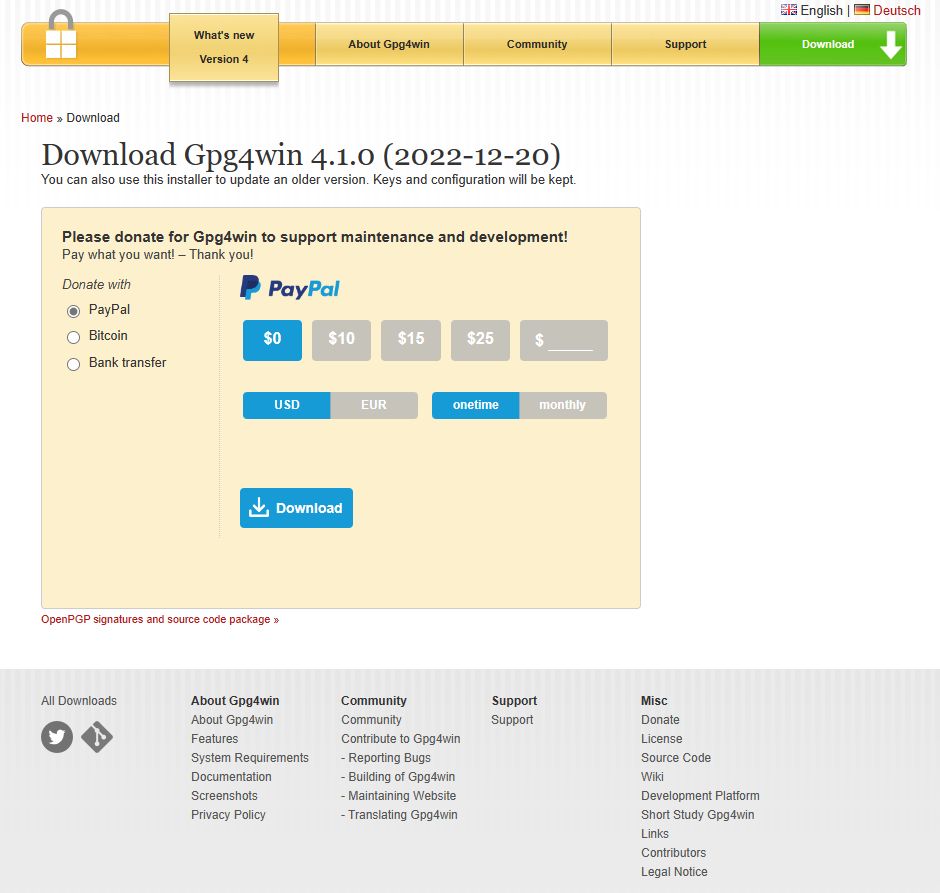The height and width of the screenshot is (893, 940).
Task: Open About Gpg4win menu item
Action: 389,44
